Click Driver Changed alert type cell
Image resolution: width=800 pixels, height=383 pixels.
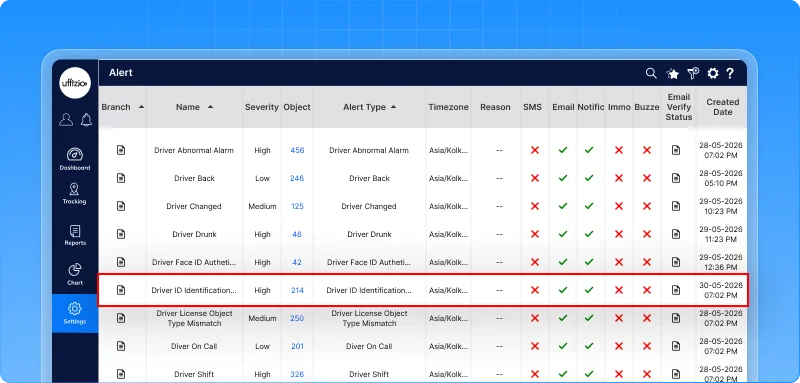[x=369, y=207]
